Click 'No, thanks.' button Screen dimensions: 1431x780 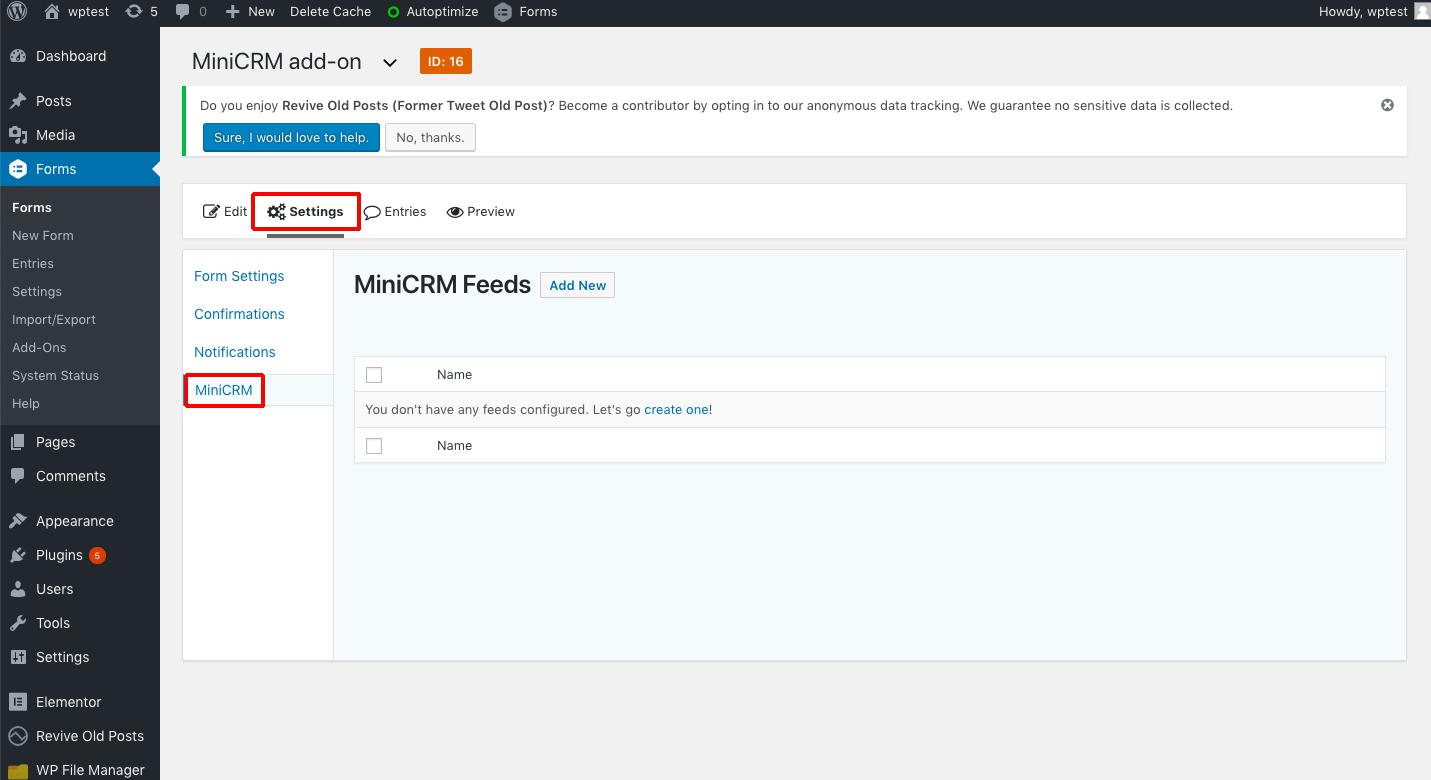[x=430, y=137]
